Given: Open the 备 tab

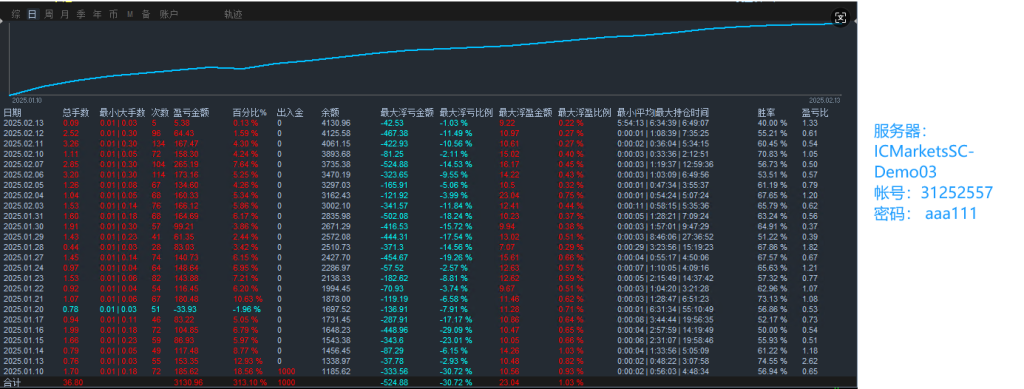Looking at the screenshot, I should point(146,14).
